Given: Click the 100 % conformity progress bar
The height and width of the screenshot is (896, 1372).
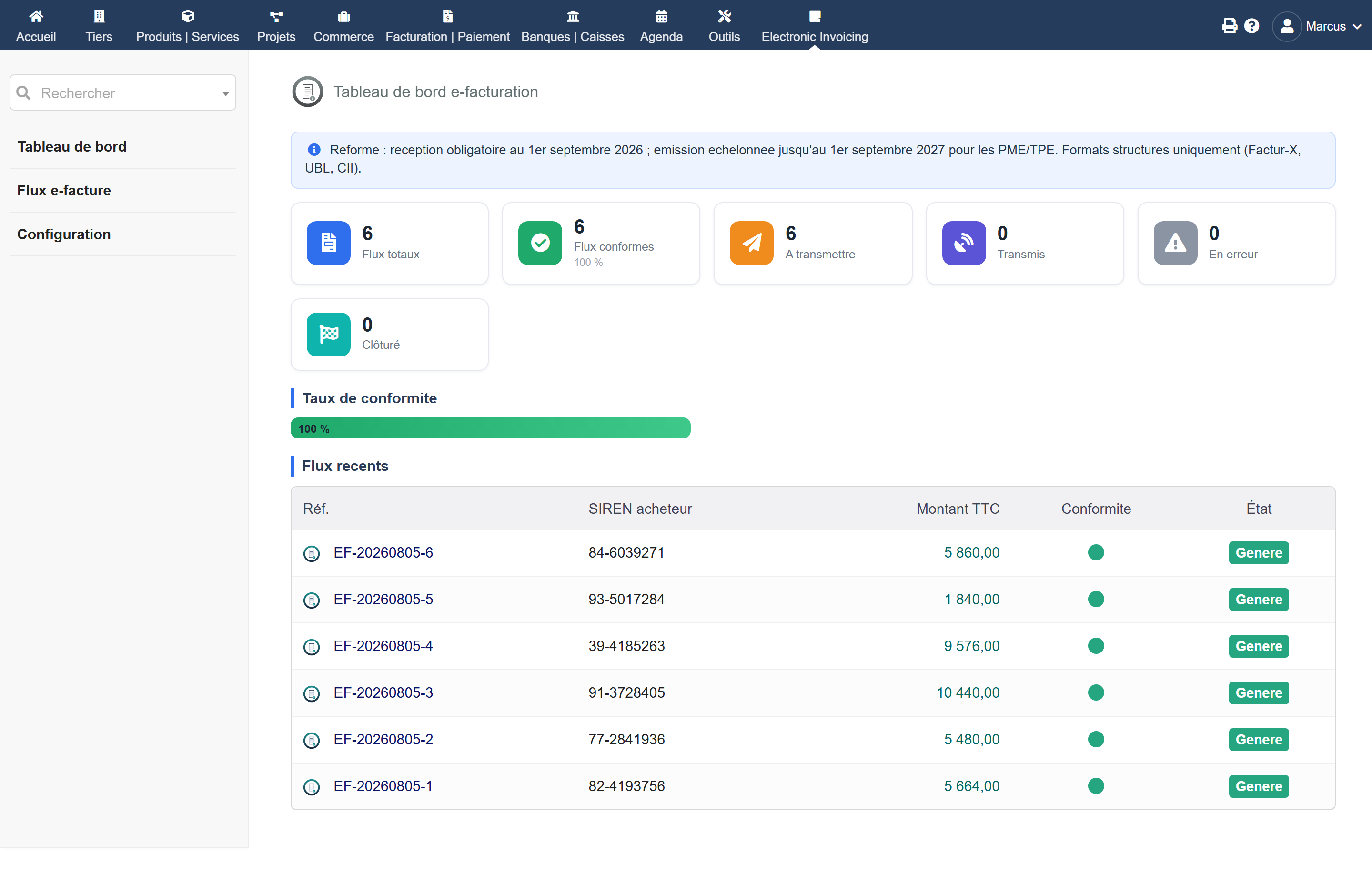Looking at the screenshot, I should coord(491,428).
